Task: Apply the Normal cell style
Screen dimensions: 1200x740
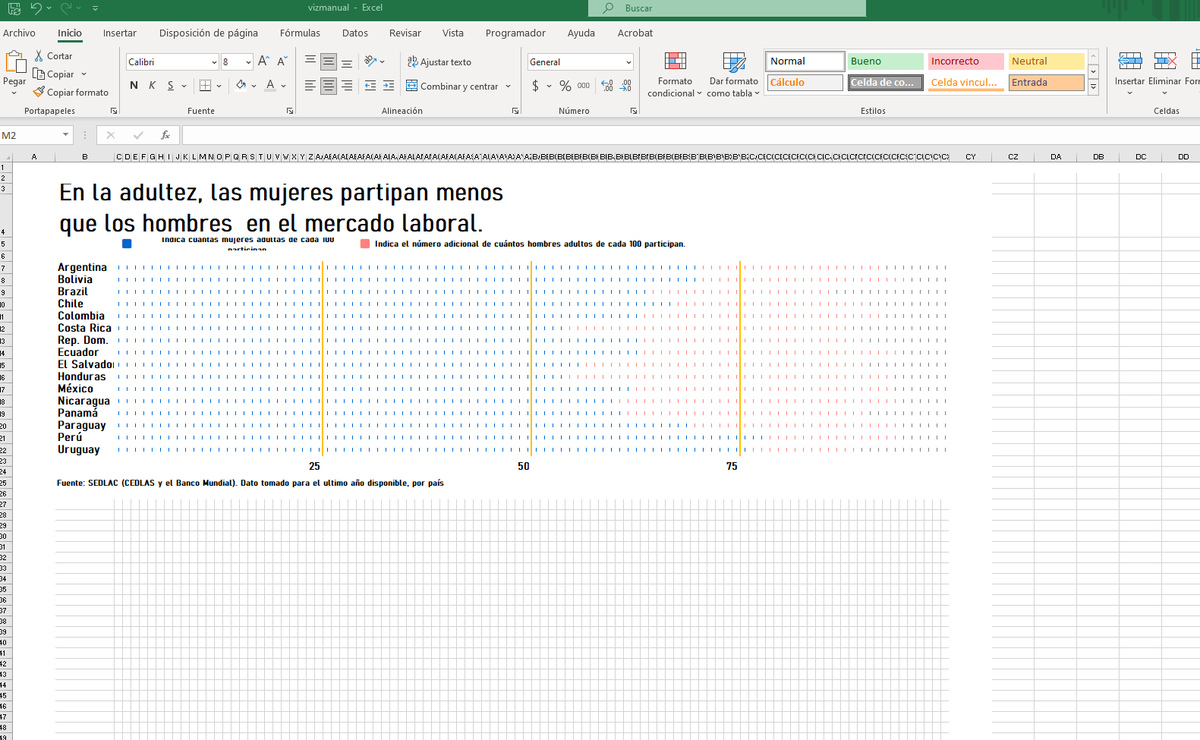Action: [805, 61]
